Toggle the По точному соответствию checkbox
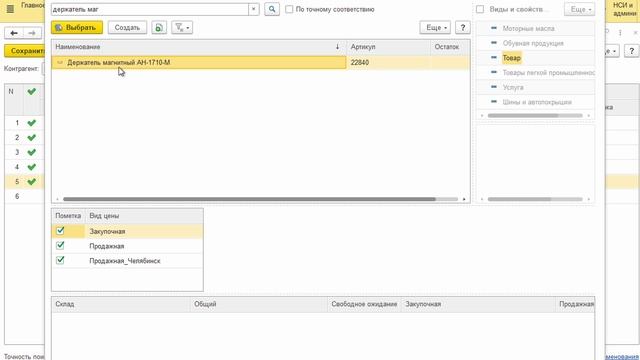640x360 pixels. click(x=289, y=9)
